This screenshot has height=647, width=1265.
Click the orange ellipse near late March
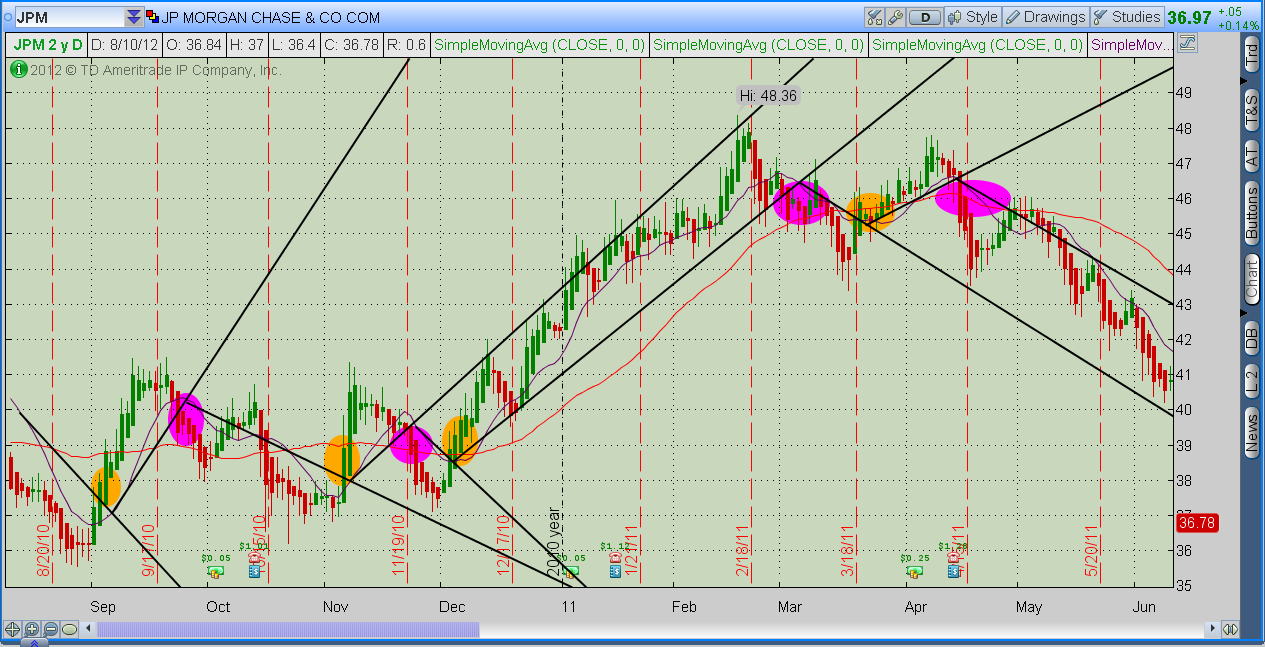pyautogui.click(x=869, y=211)
